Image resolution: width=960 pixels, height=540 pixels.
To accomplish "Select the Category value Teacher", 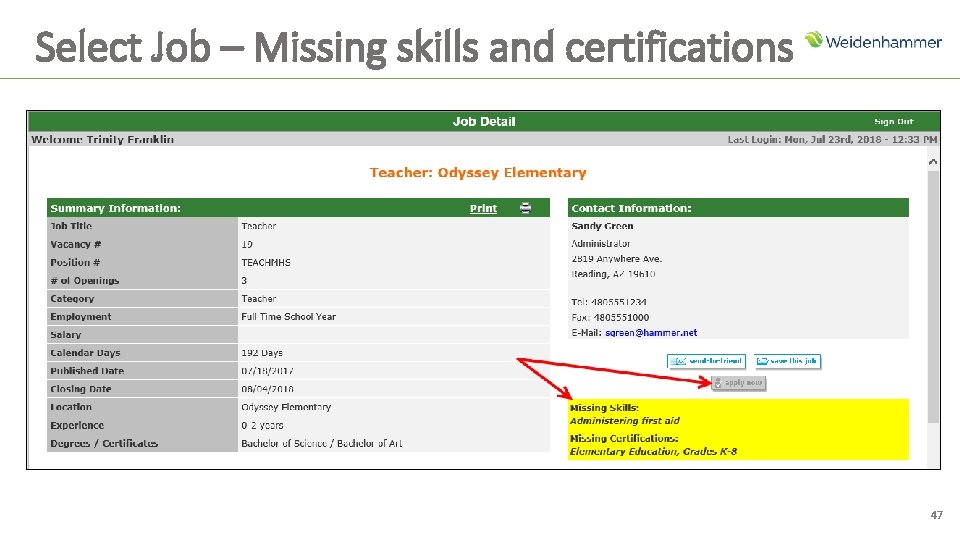I will [x=258, y=299].
